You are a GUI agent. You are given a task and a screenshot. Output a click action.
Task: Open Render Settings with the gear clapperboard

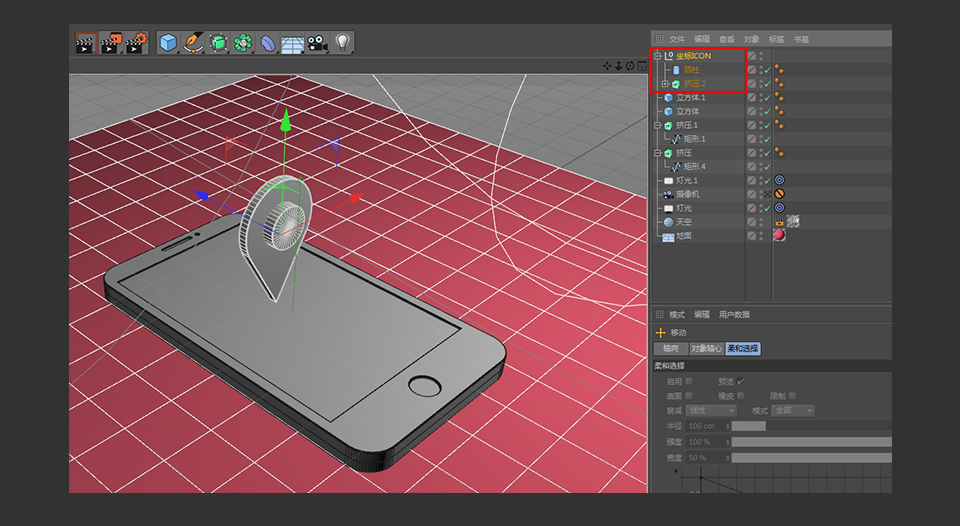(136, 43)
